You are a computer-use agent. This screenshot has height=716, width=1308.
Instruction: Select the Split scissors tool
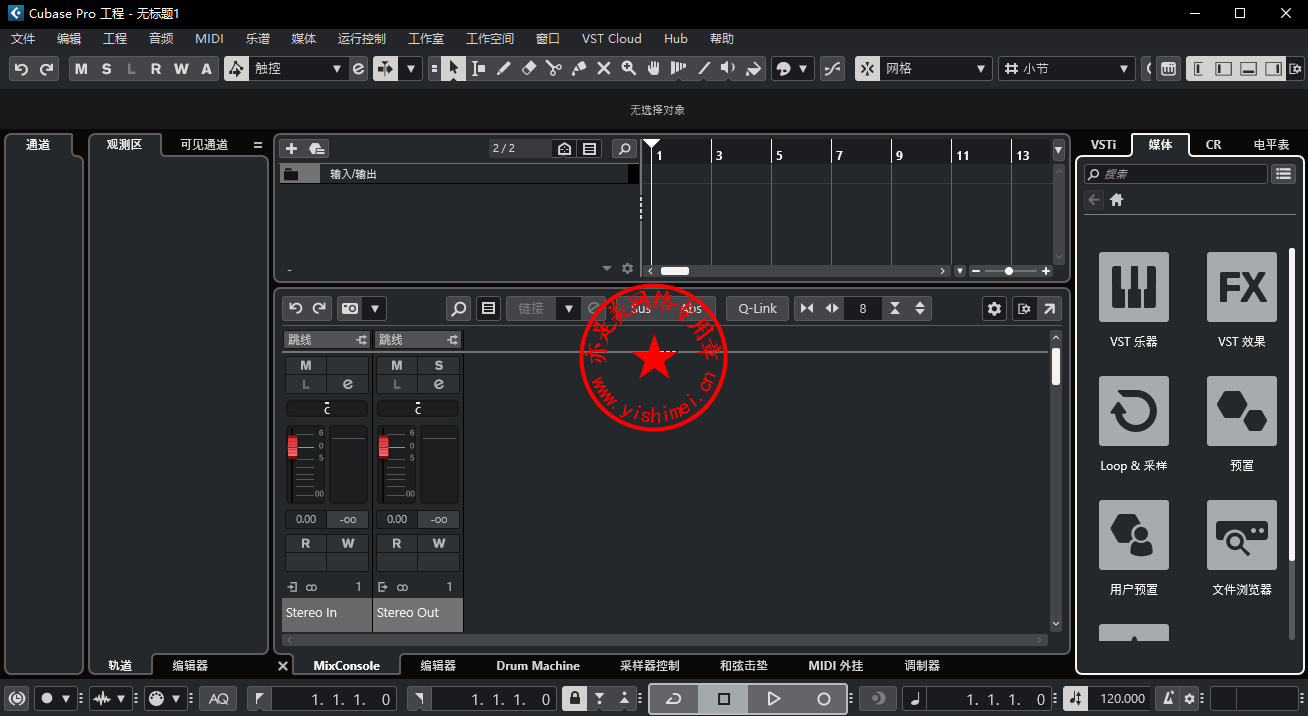tap(554, 68)
